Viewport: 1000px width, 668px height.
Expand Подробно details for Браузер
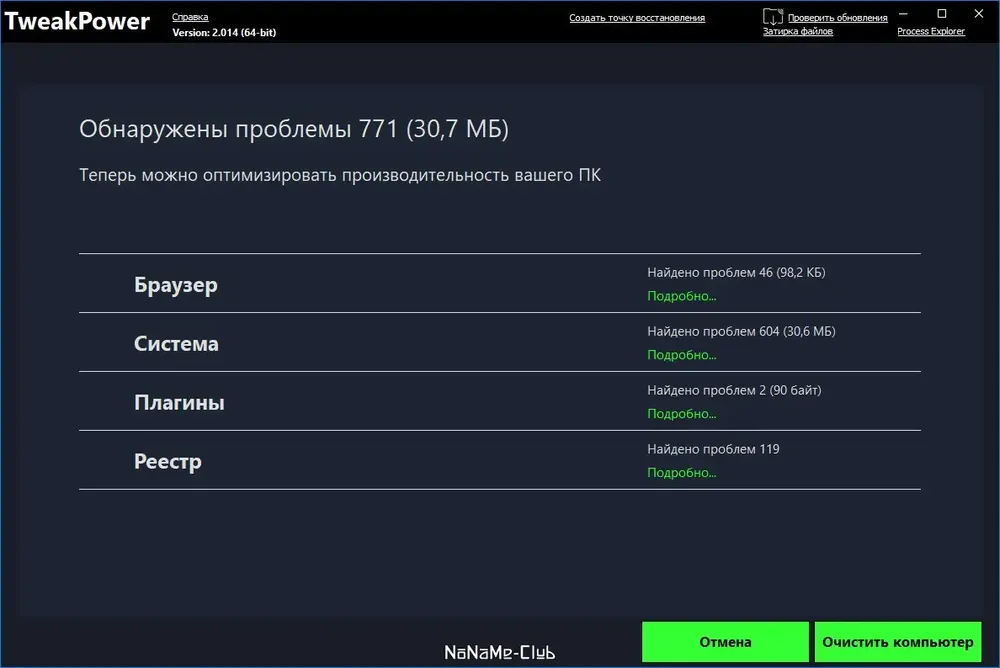coord(682,296)
